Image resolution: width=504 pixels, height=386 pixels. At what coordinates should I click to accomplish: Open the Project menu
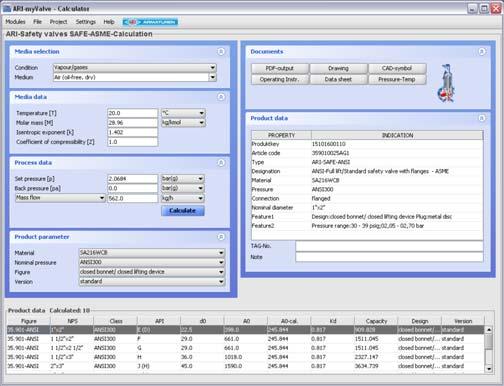(58, 22)
